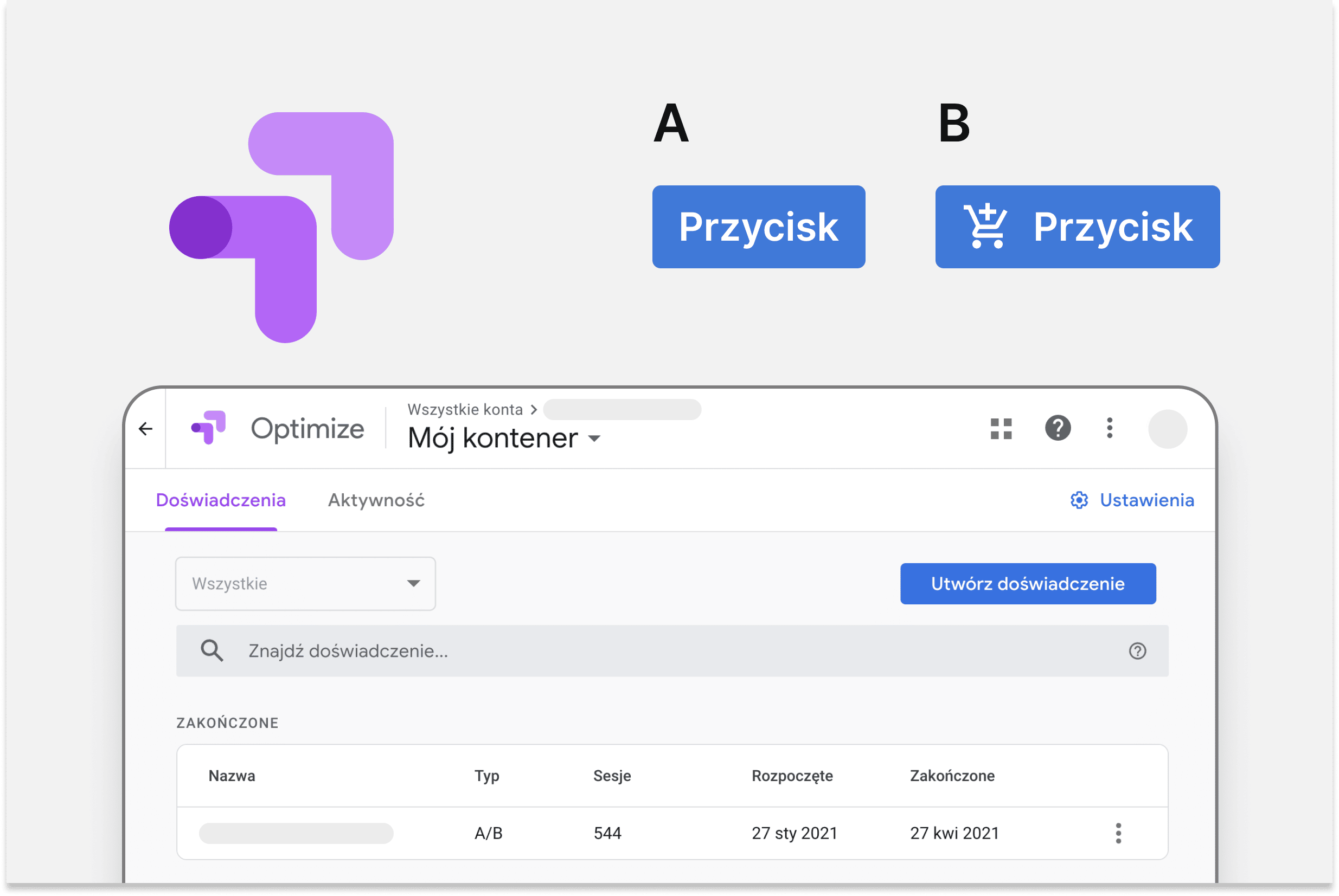Click variant A Przycisk button
This screenshot has height=896, width=1339.
point(759,227)
